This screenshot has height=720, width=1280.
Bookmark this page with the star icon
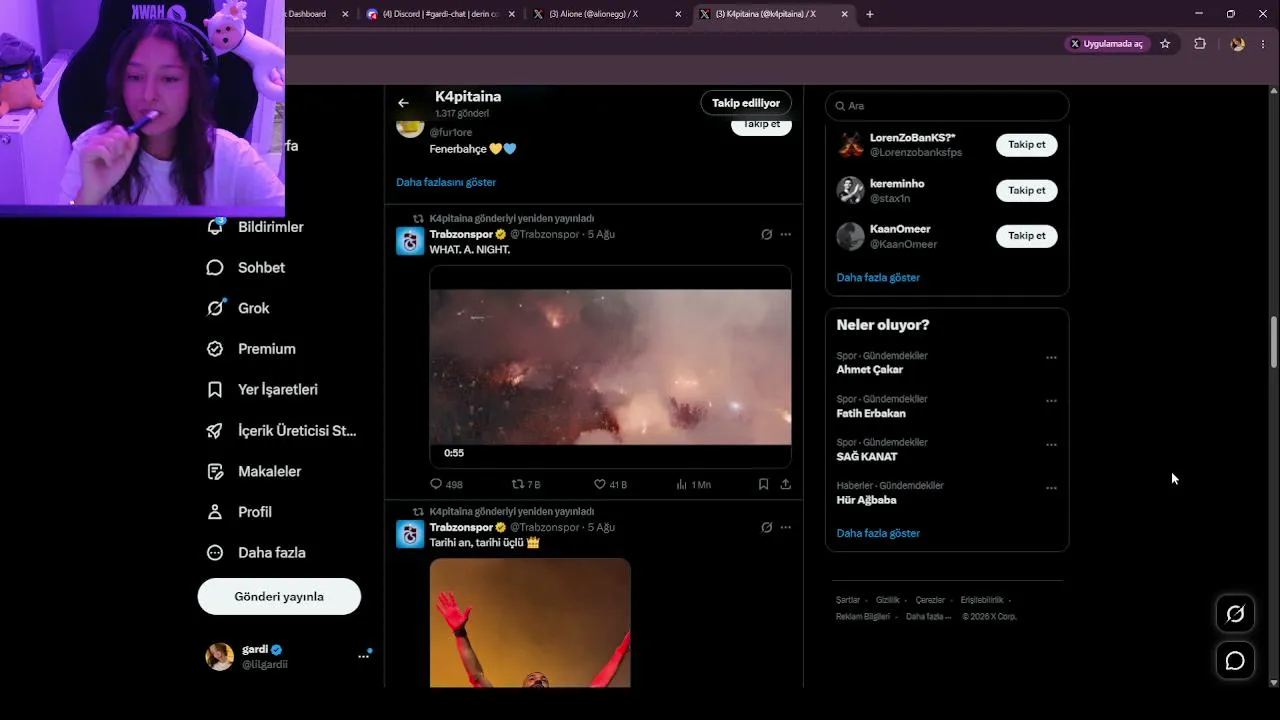(1165, 44)
